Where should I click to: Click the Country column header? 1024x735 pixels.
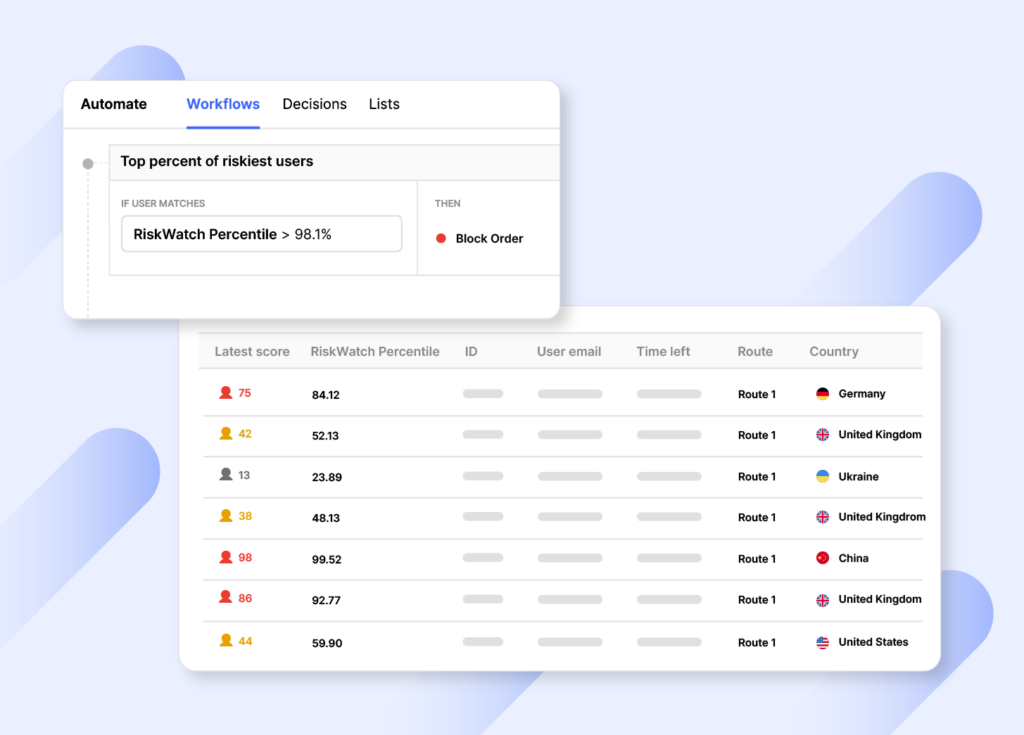pos(834,351)
